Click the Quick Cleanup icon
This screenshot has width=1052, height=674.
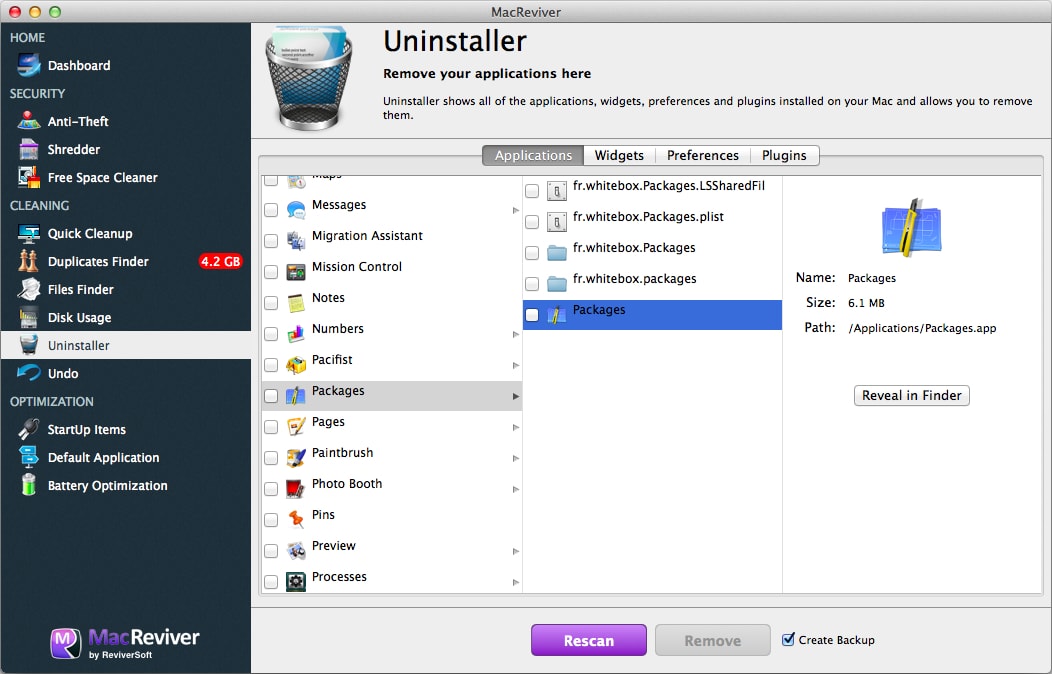click(29, 233)
